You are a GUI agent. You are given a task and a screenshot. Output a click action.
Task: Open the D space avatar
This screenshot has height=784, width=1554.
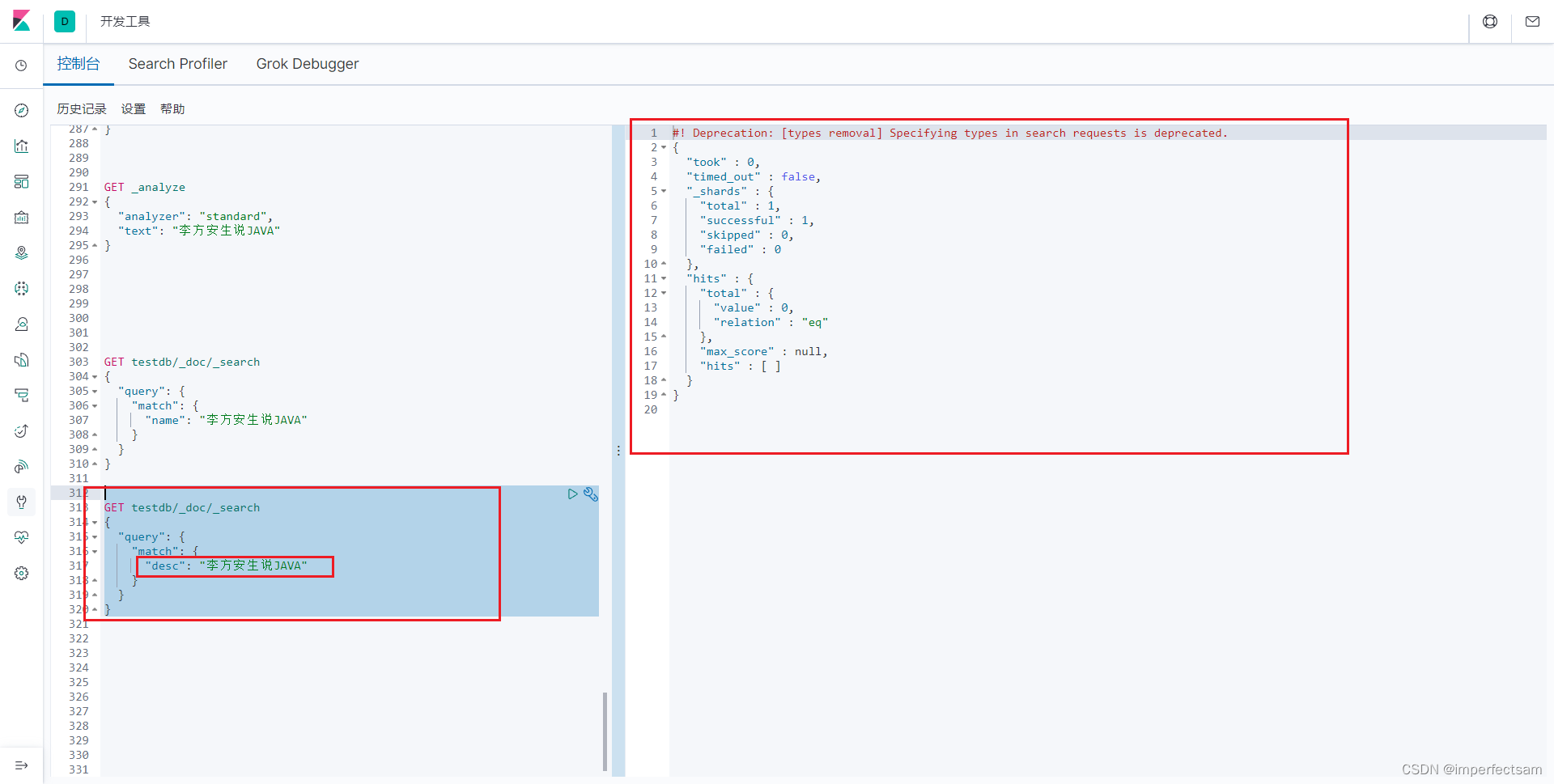[x=65, y=21]
